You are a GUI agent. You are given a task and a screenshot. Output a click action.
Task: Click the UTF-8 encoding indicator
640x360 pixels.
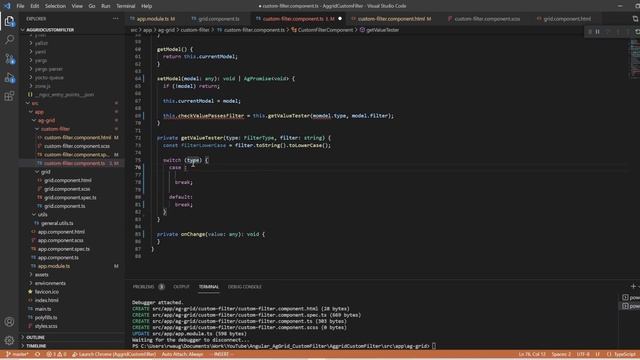(583, 354)
